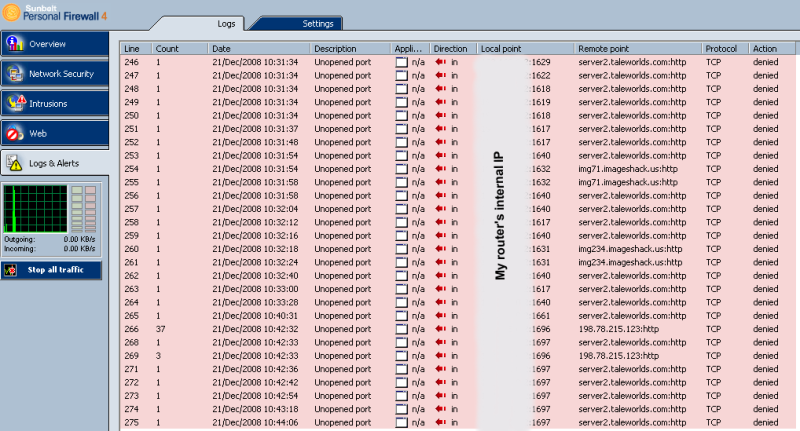Open the Web section

pos(55,134)
